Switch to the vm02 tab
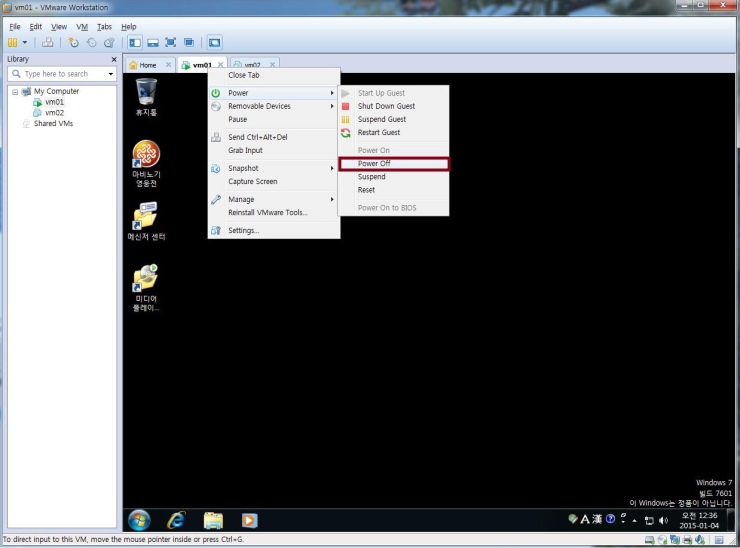740x548 pixels. click(x=252, y=65)
